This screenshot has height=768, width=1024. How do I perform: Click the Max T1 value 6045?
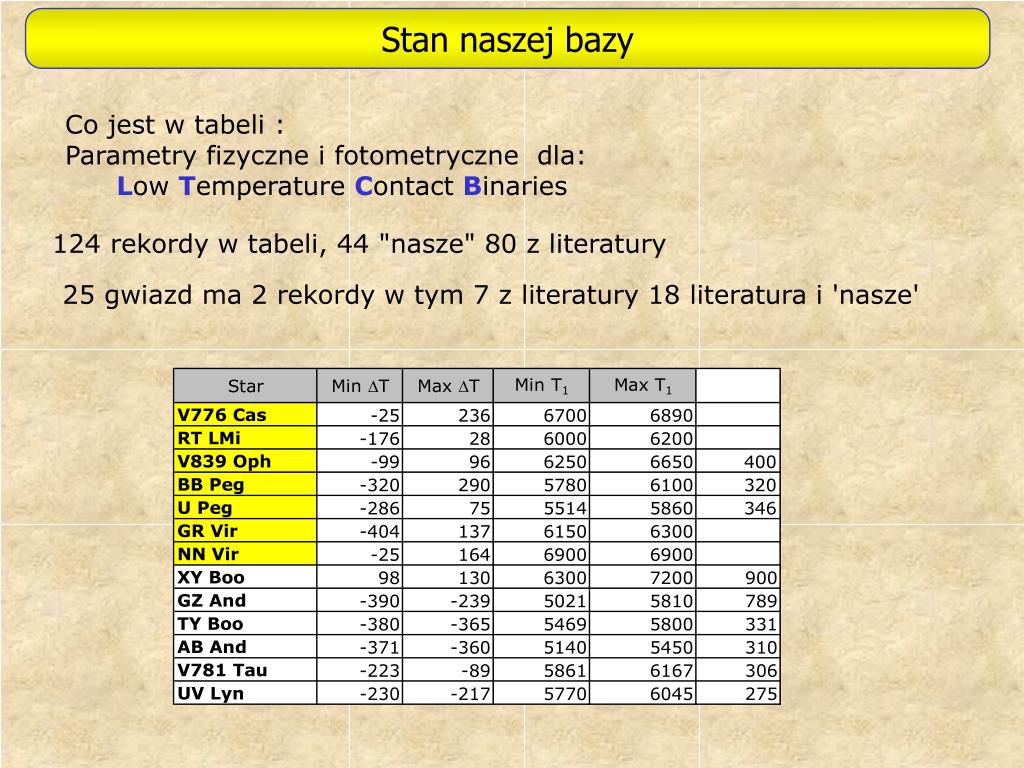point(671,694)
